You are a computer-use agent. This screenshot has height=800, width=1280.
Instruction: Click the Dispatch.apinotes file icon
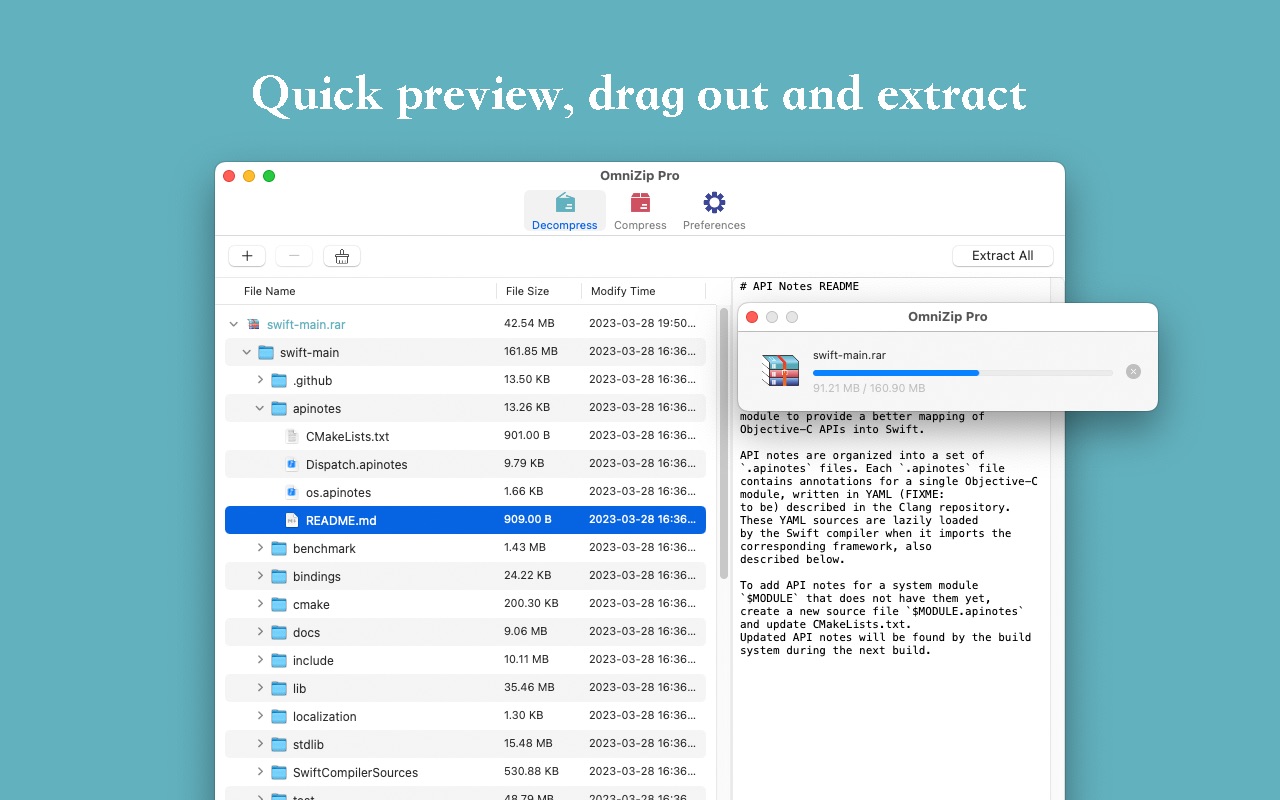pos(291,464)
